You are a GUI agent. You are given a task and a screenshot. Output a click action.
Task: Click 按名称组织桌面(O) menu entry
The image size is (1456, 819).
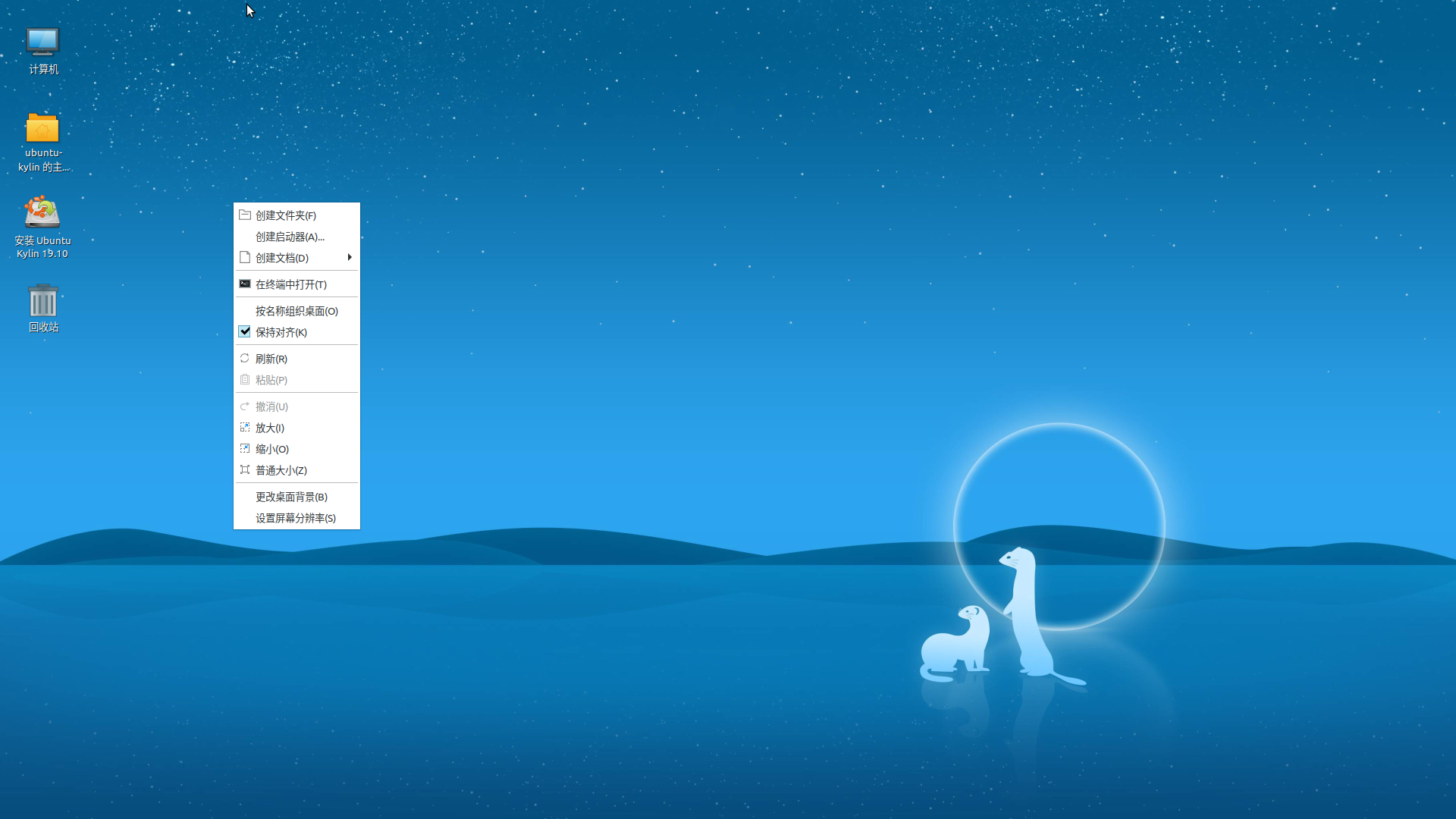coord(297,311)
